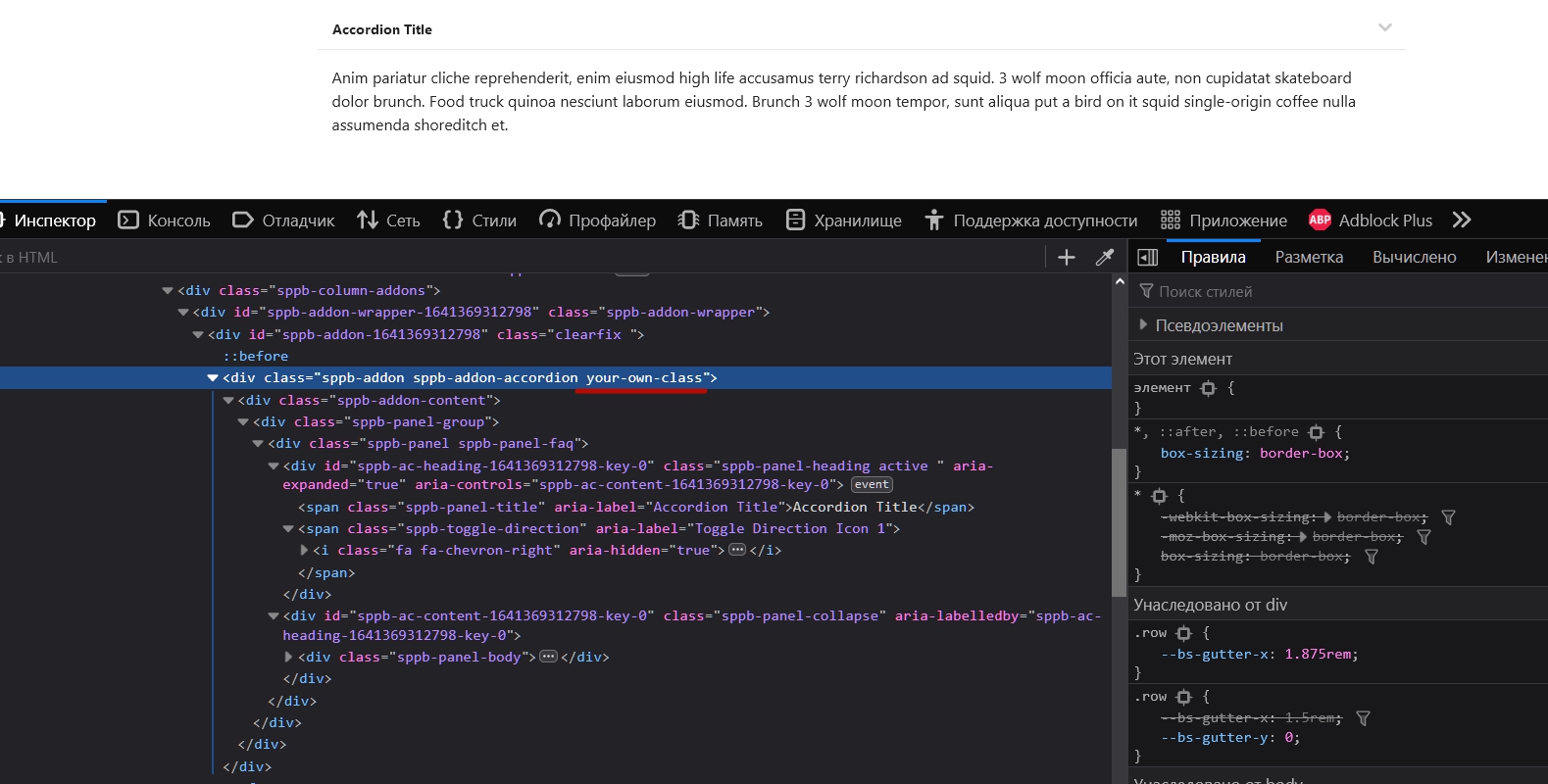
Task: Collapse the sppb-column-addons div node
Action: pos(168,291)
